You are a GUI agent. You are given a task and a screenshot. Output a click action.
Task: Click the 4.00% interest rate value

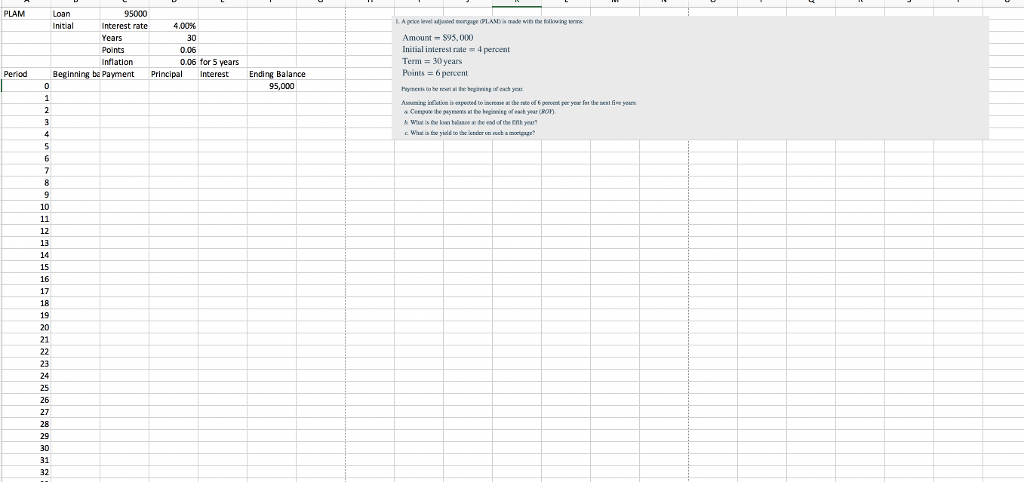174,25
